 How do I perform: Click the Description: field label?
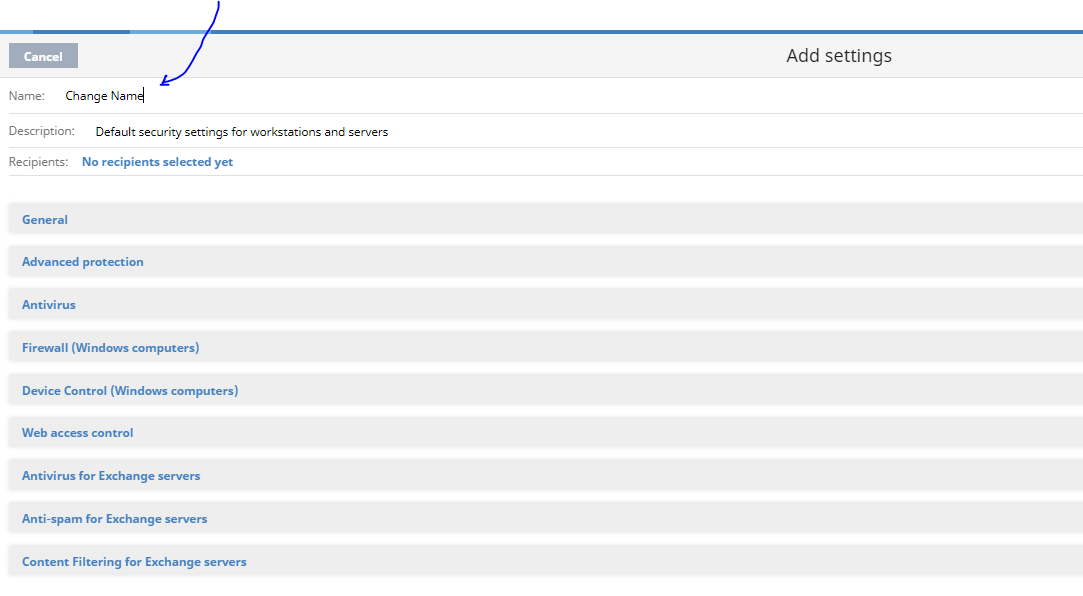coord(41,131)
